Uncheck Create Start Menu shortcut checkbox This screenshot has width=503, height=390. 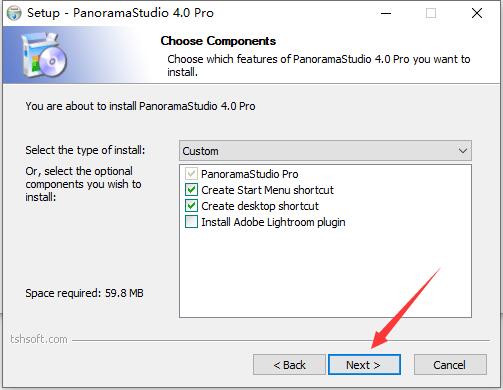tap(191, 190)
